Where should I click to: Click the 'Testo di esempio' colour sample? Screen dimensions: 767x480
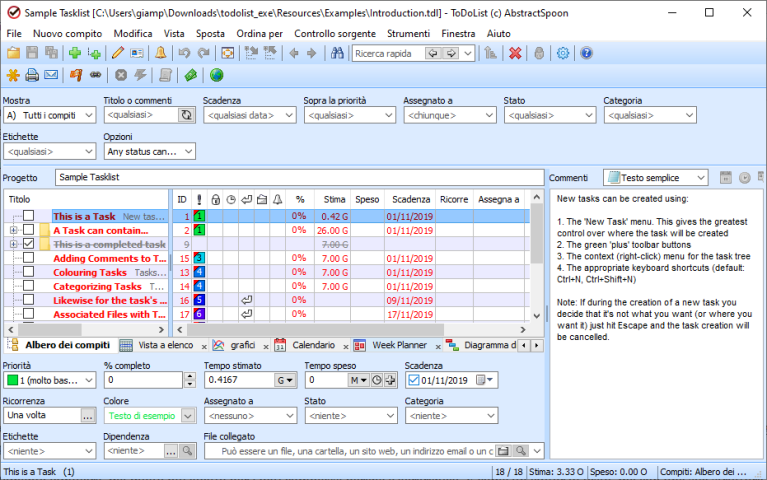(x=142, y=416)
